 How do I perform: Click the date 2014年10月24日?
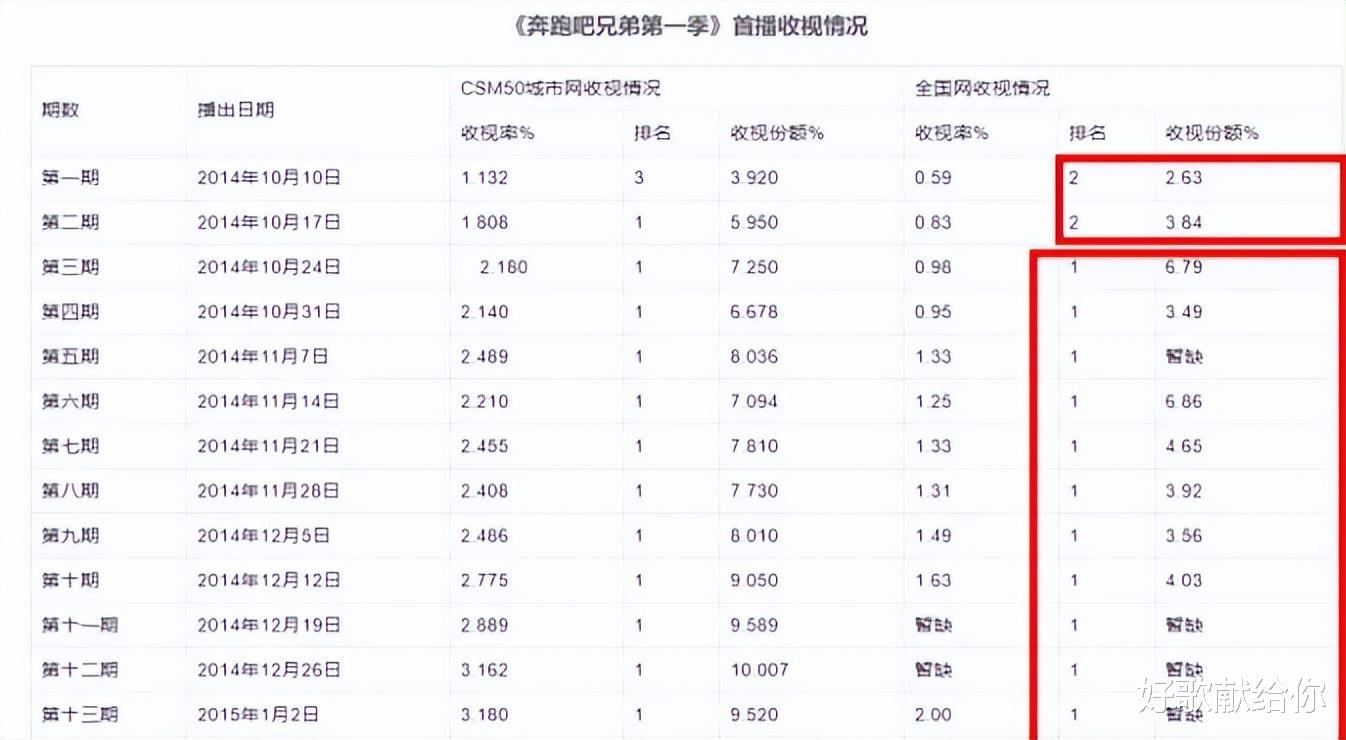(269, 267)
